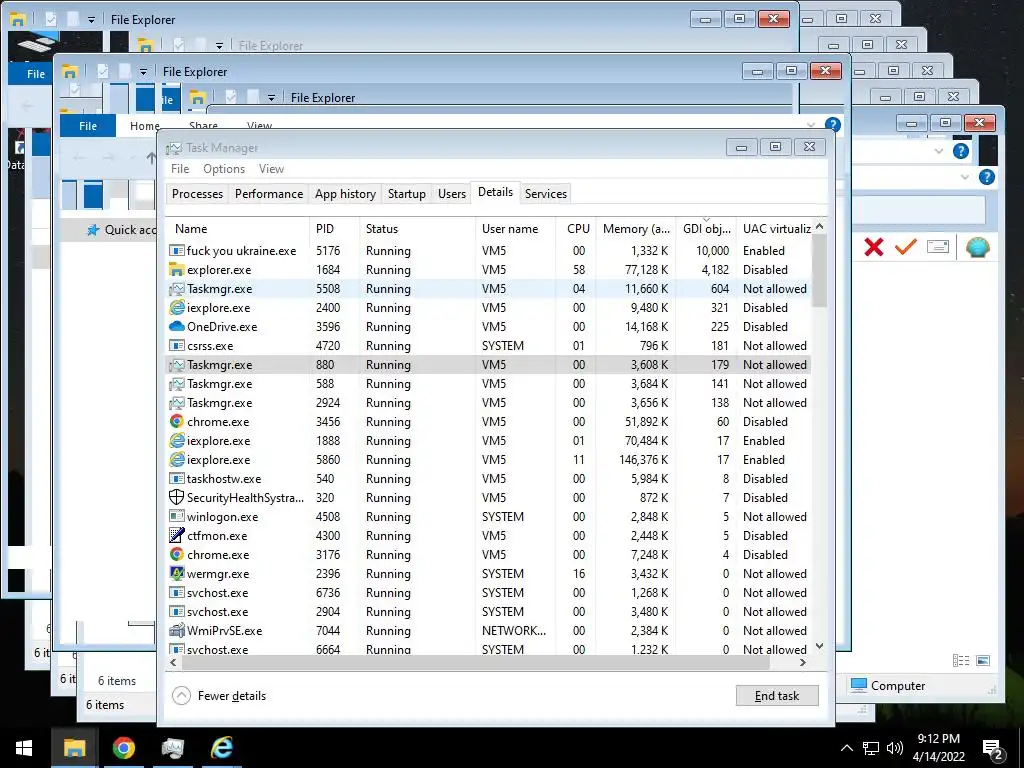Select iexplore.exe row with PID 5860
The height and width of the screenshot is (768, 1024).
(488, 459)
